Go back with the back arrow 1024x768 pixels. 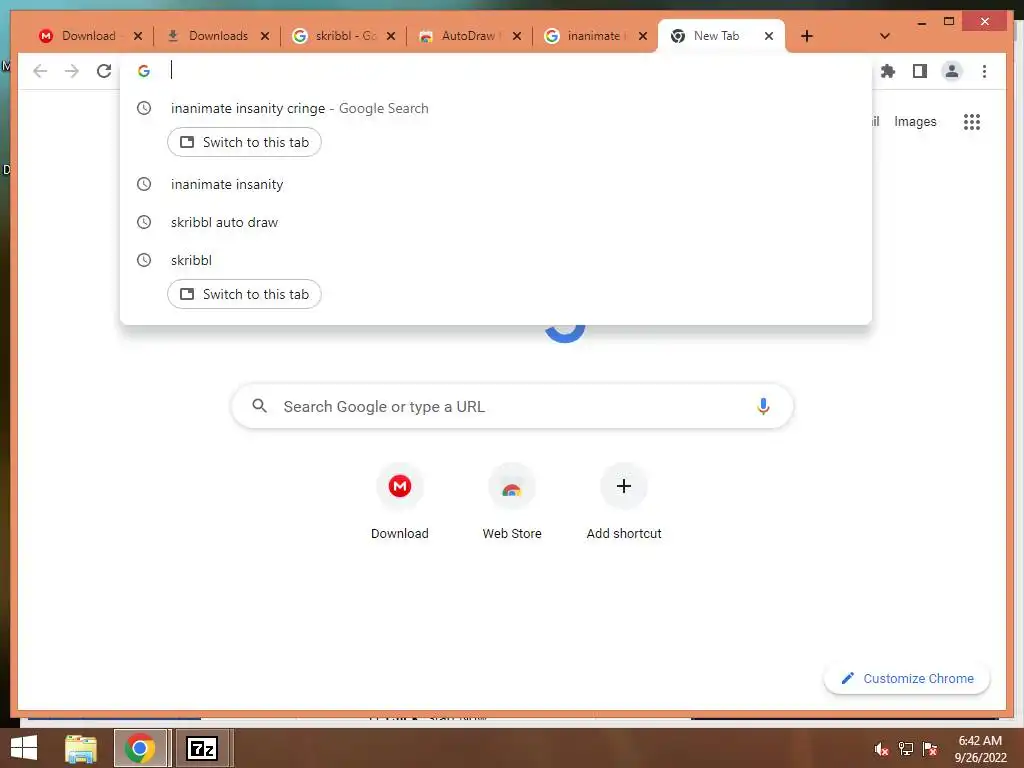pyautogui.click(x=40, y=71)
